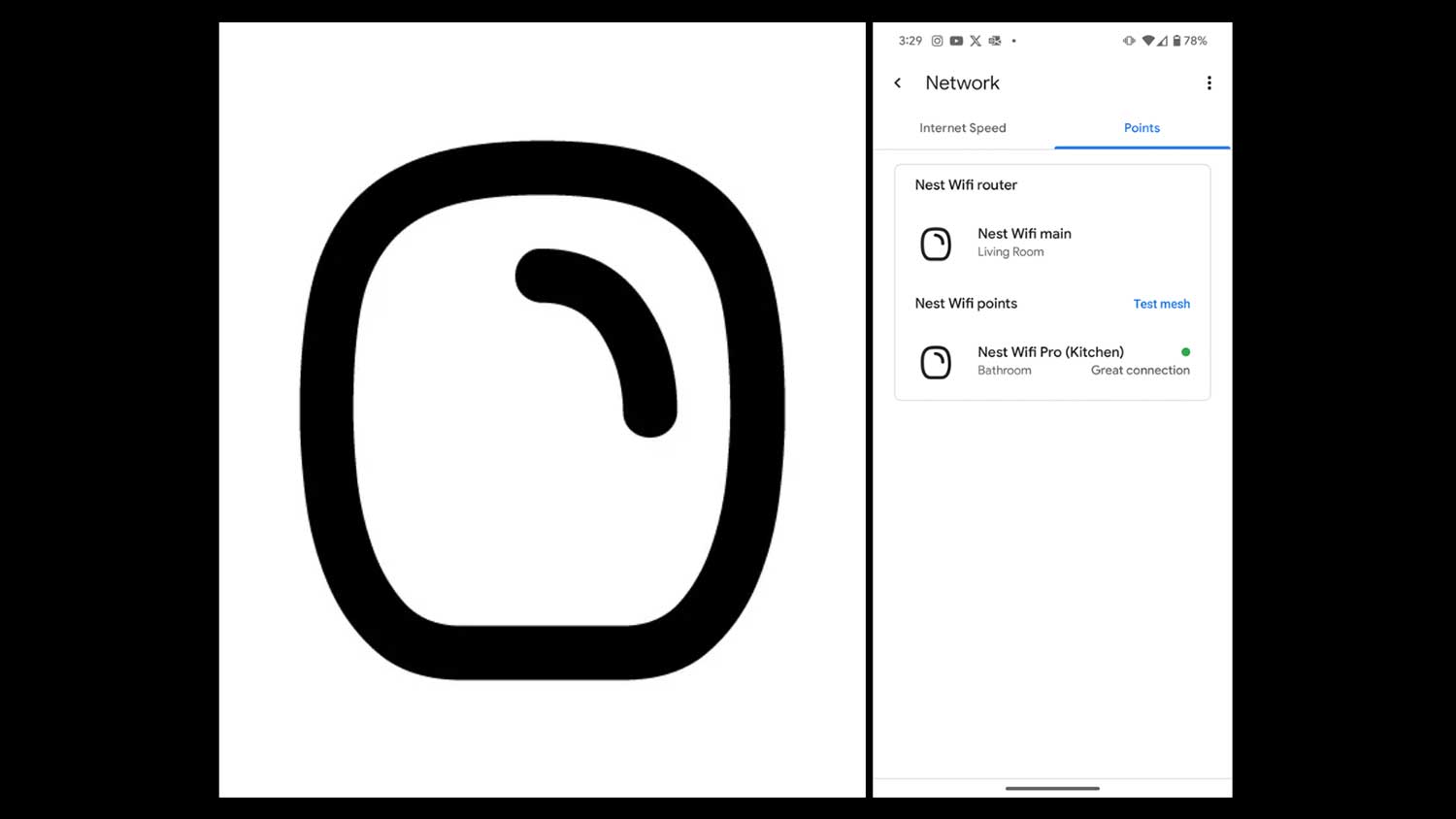Click the point icon beside Nest Wifi Pro (Kitchen)
1456x819 pixels.
coord(936,362)
